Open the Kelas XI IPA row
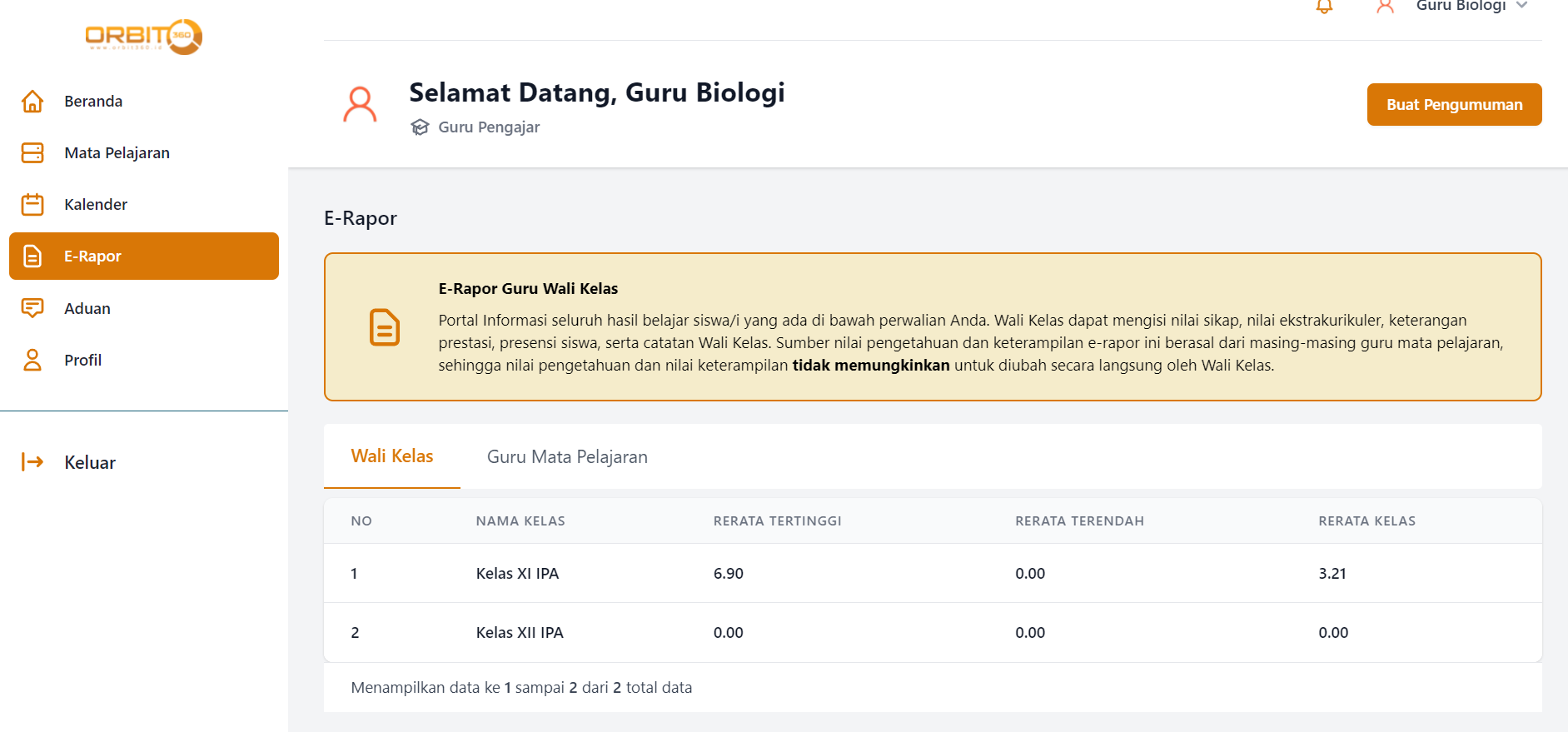 [517, 574]
